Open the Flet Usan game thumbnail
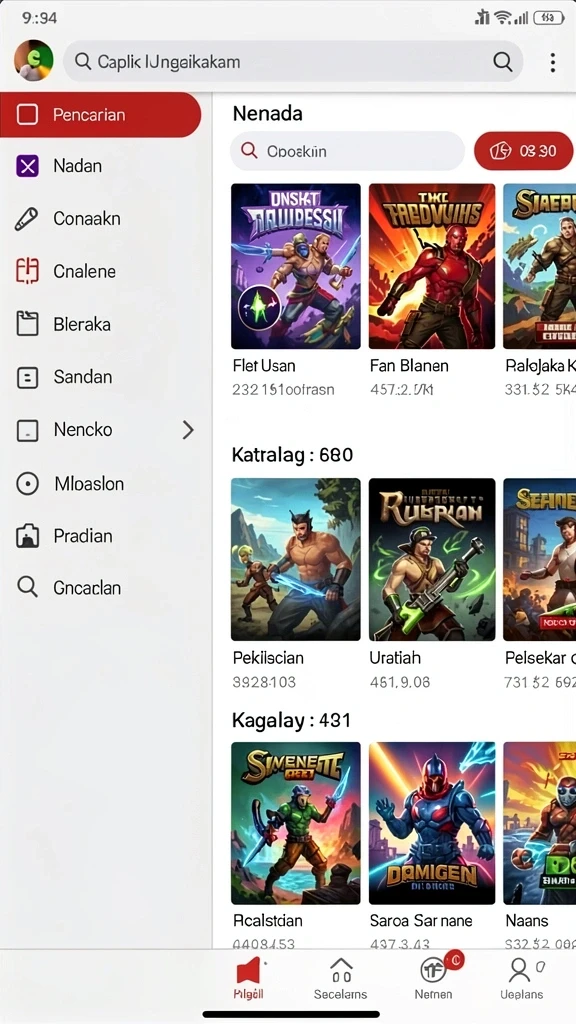 pos(296,266)
